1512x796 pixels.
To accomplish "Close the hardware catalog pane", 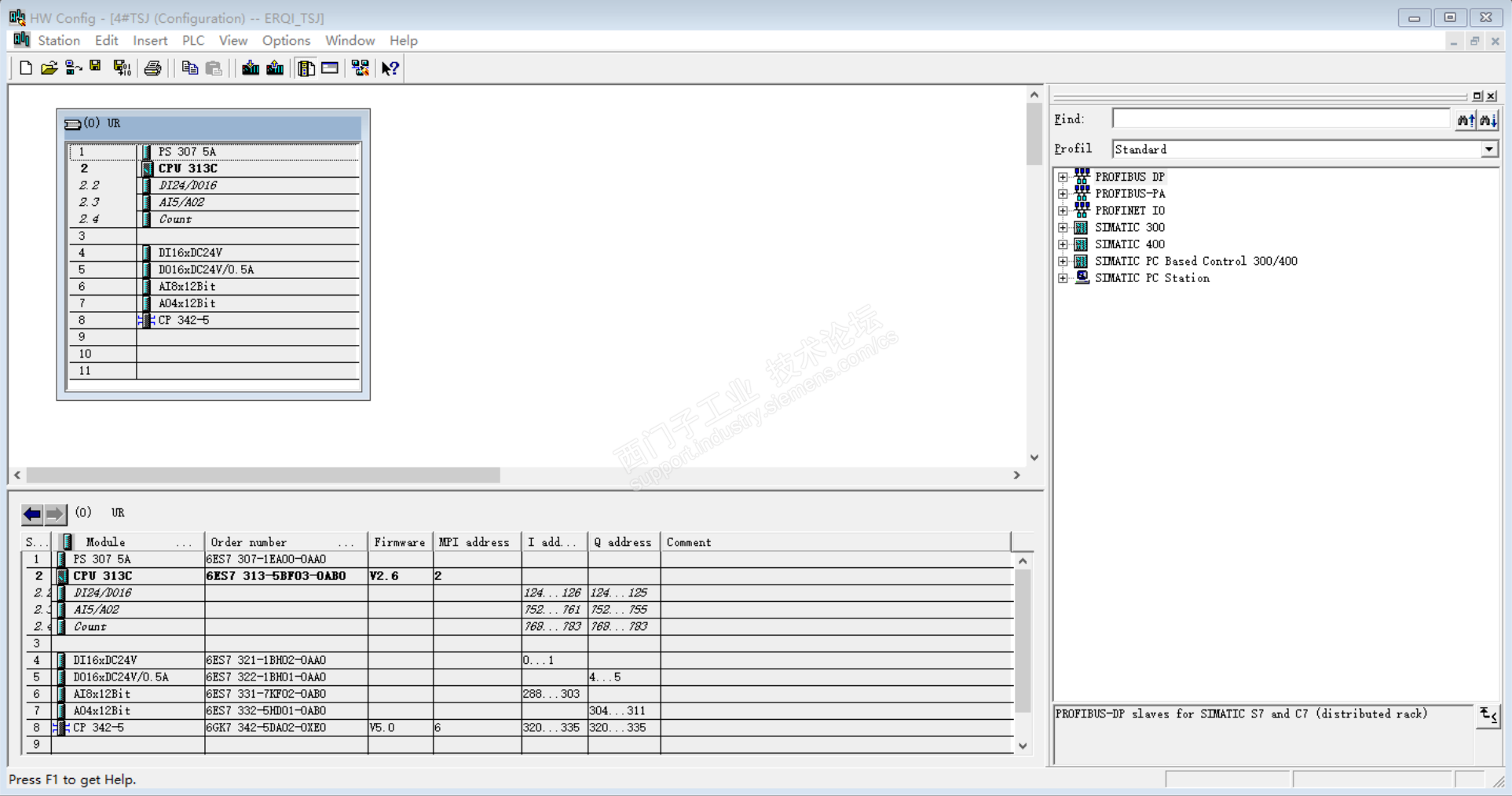I will [x=1492, y=96].
